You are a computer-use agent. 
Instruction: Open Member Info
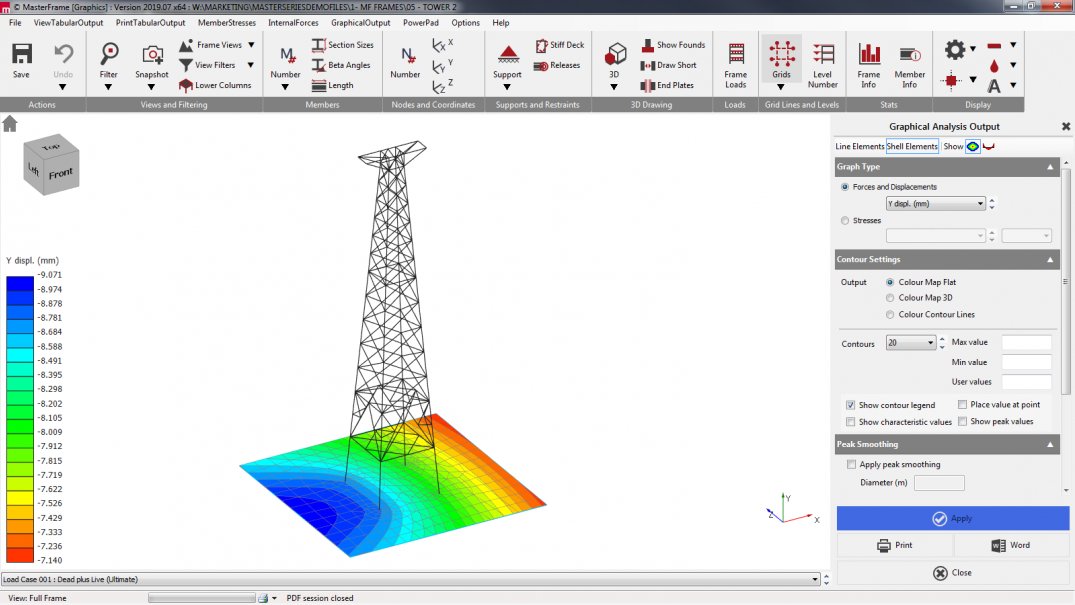pos(910,65)
